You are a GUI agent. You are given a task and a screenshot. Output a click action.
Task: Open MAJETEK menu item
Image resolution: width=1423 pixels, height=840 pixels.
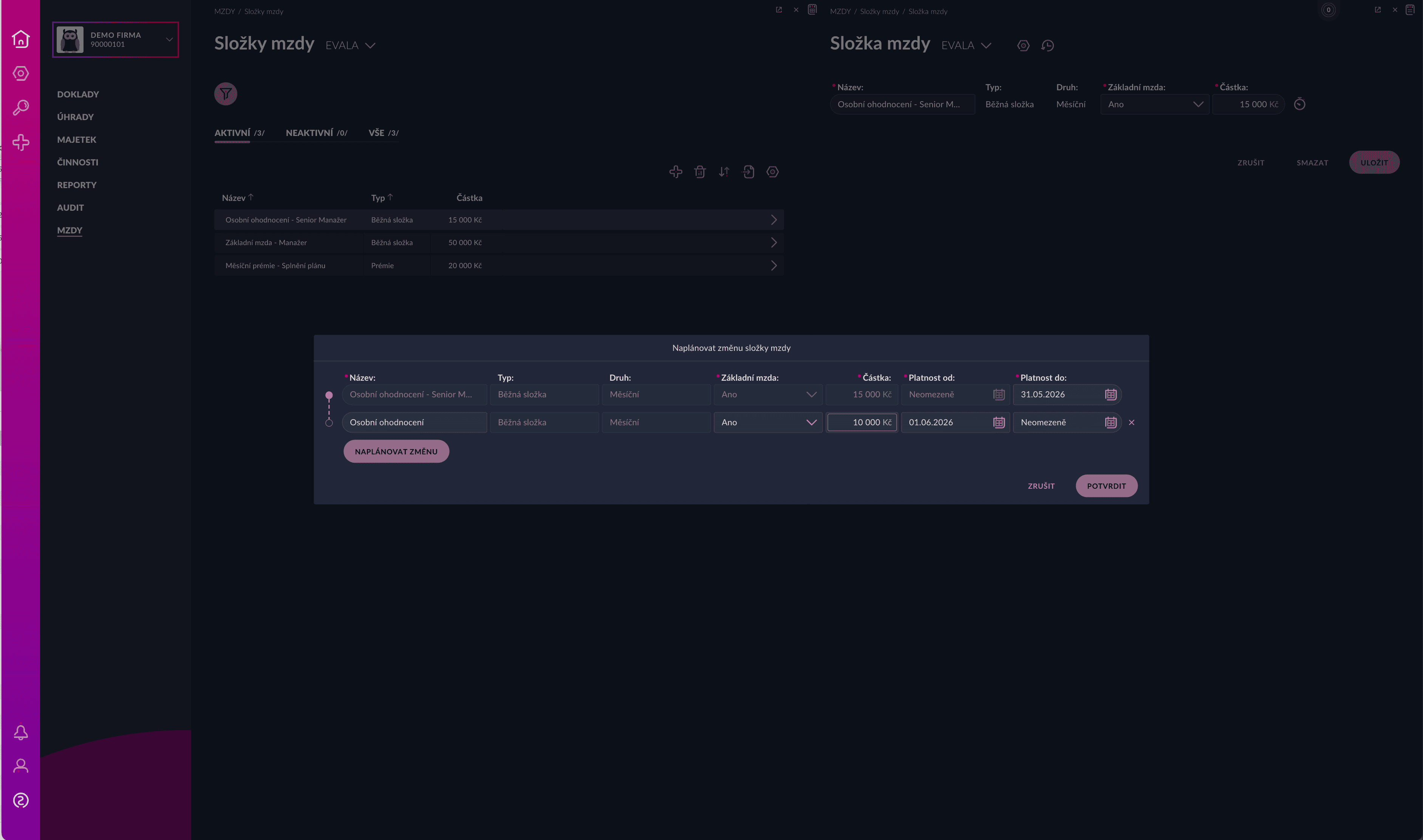point(77,140)
